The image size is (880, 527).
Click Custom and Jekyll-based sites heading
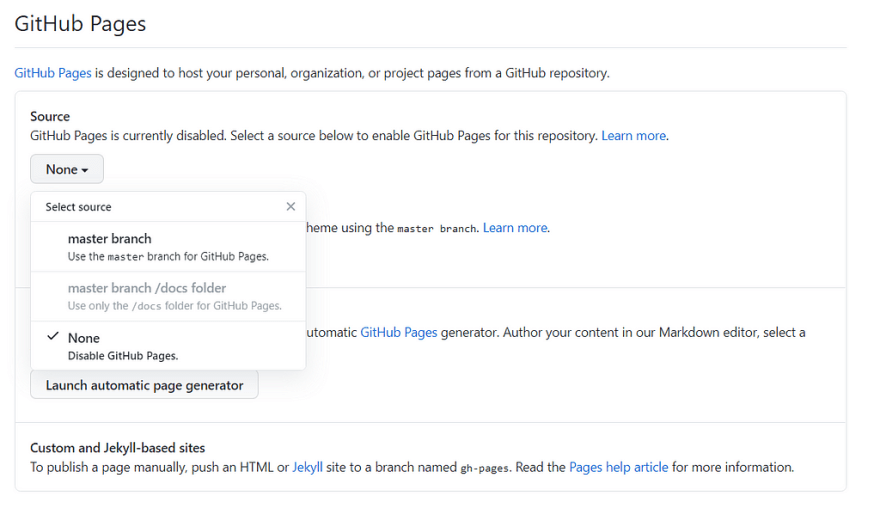(x=117, y=448)
